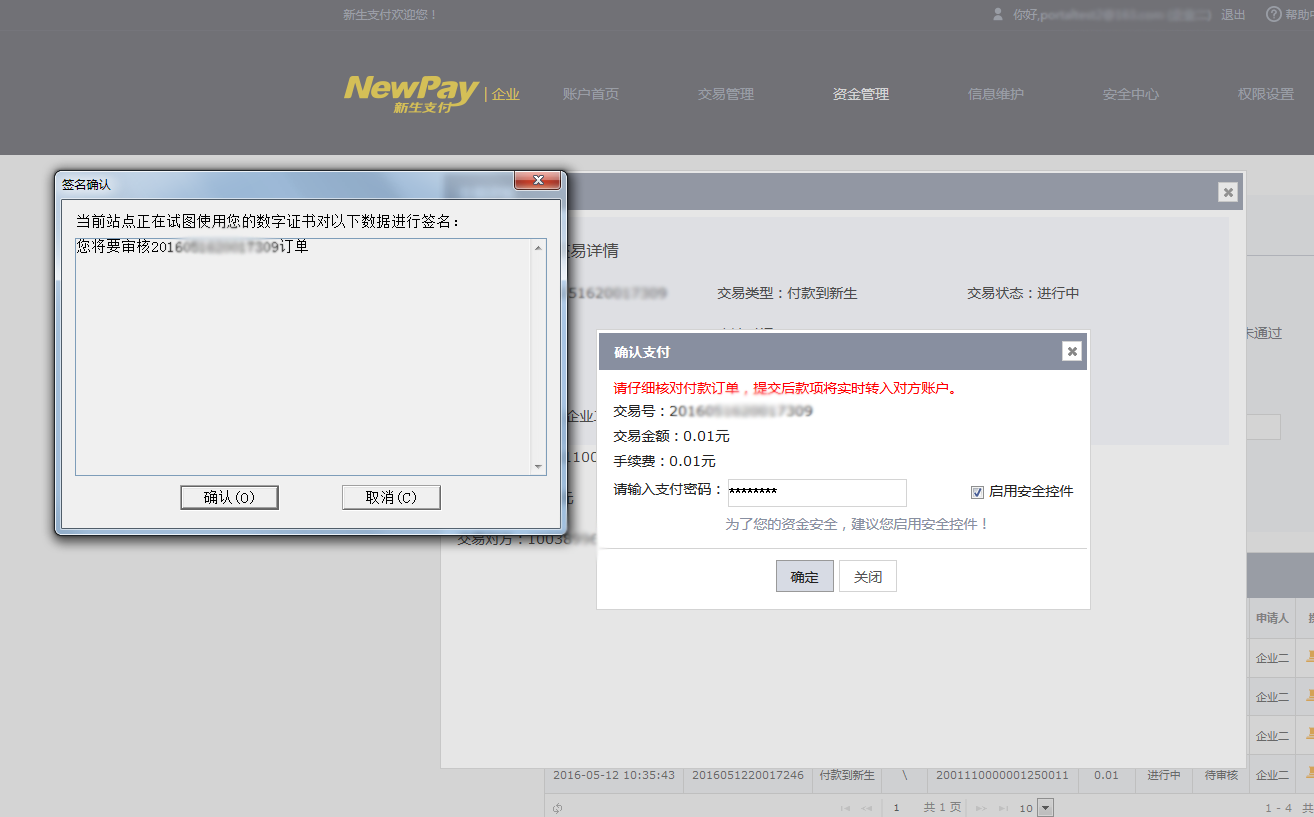This screenshot has width=1314, height=817.
Task: Go to previous page pager icon
Action: [x=867, y=808]
